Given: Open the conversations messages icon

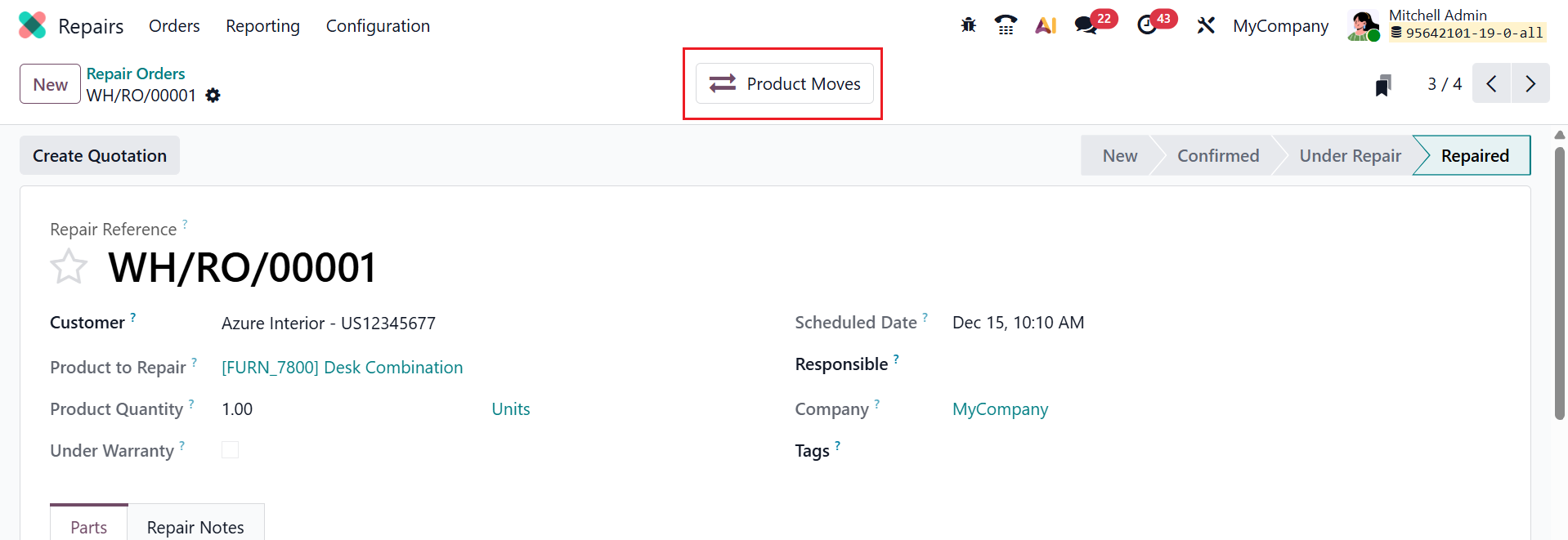Looking at the screenshot, I should (x=1086, y=25).
